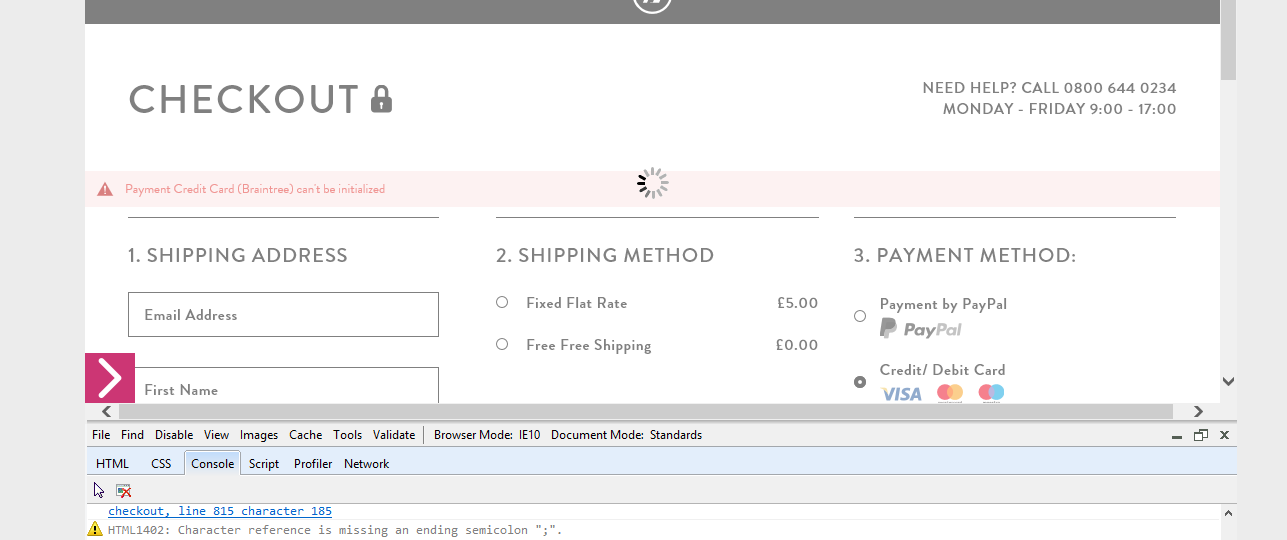This screenshot has width=1287, height=540.
Task: Click the Email Address field
Action: click(x=283, y=314)
